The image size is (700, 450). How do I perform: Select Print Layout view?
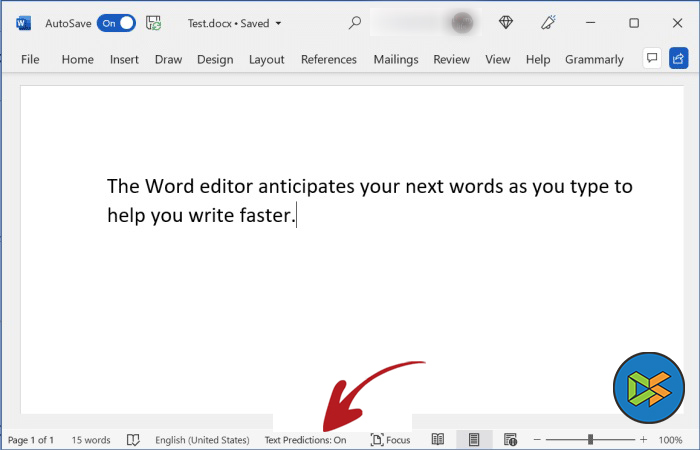point(473,439)
